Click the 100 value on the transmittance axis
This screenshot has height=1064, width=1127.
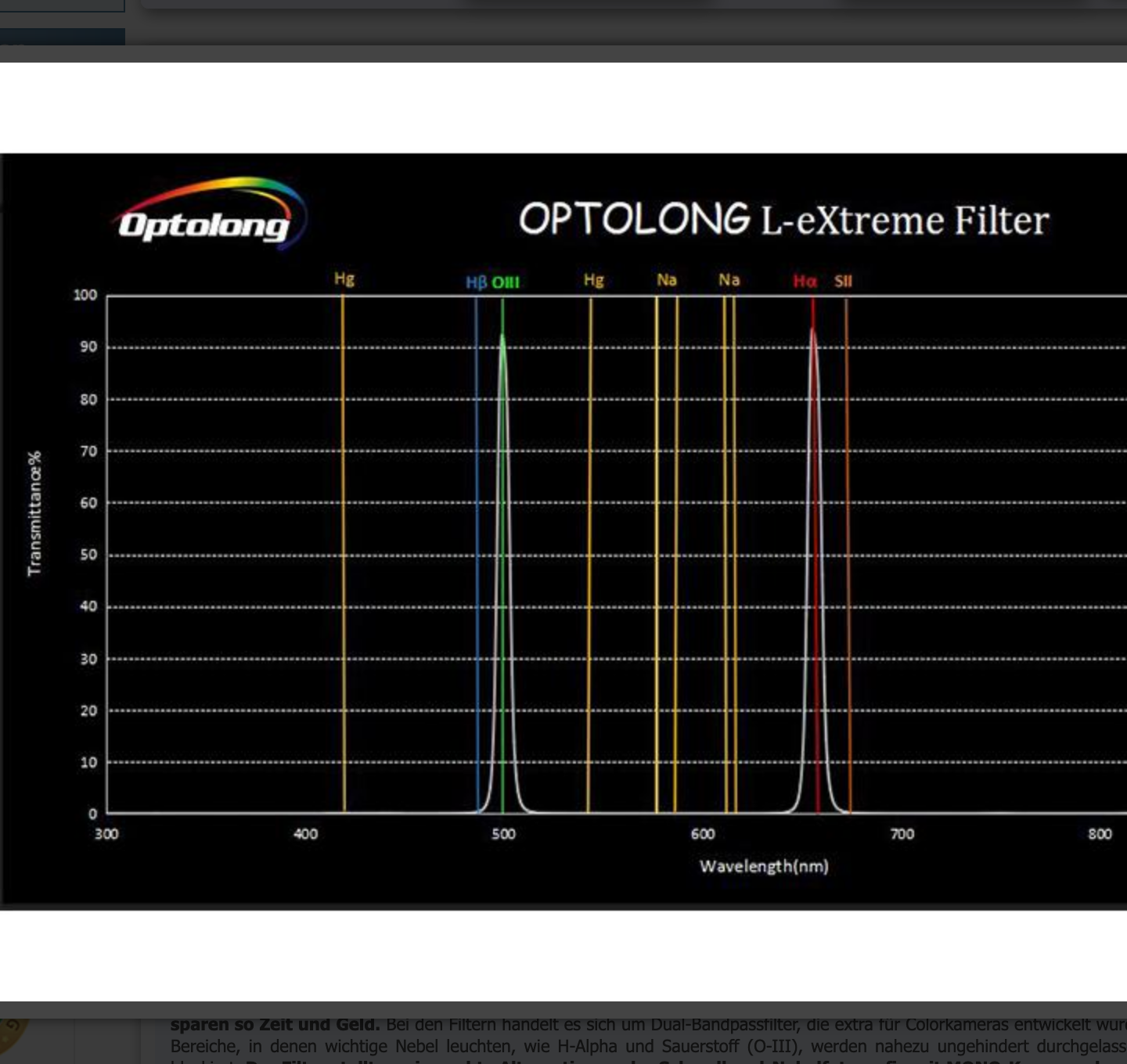pos(85,295)
